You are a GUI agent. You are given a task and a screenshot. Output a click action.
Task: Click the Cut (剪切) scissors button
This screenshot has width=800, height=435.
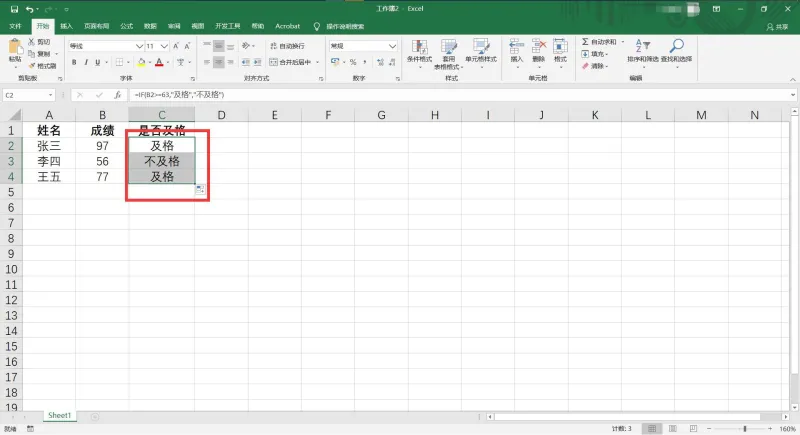[x=39, y=42]
